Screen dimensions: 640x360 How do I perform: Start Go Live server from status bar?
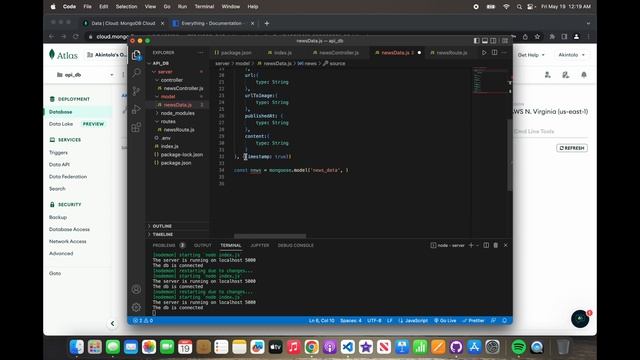point(445,321)
